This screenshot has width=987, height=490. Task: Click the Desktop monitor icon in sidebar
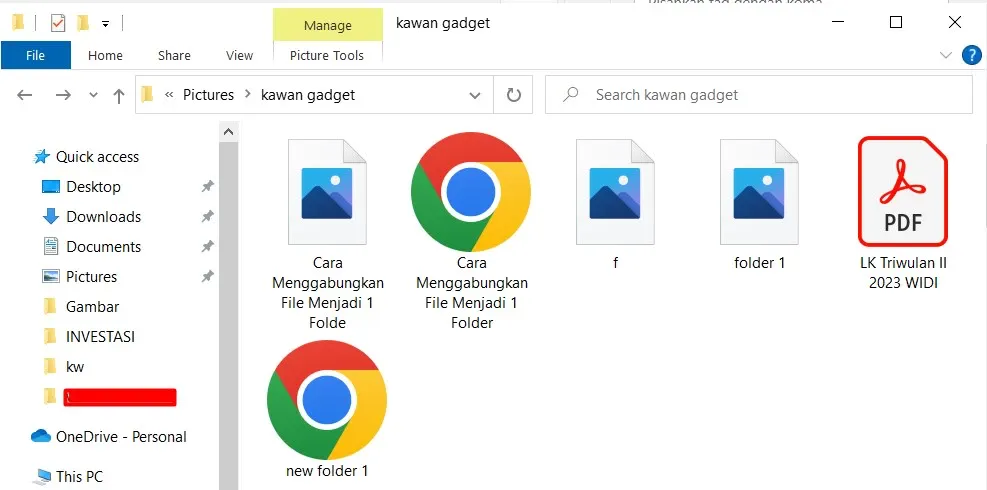[x=50, y=187]
